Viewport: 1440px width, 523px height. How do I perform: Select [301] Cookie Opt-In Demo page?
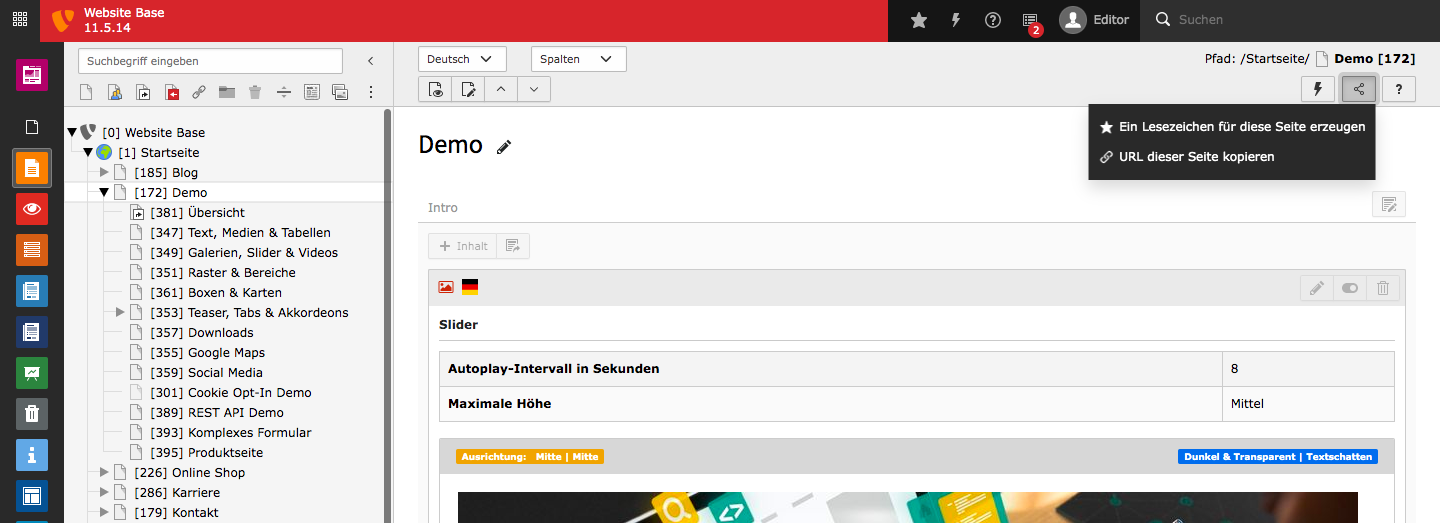[x=231, y=392]
